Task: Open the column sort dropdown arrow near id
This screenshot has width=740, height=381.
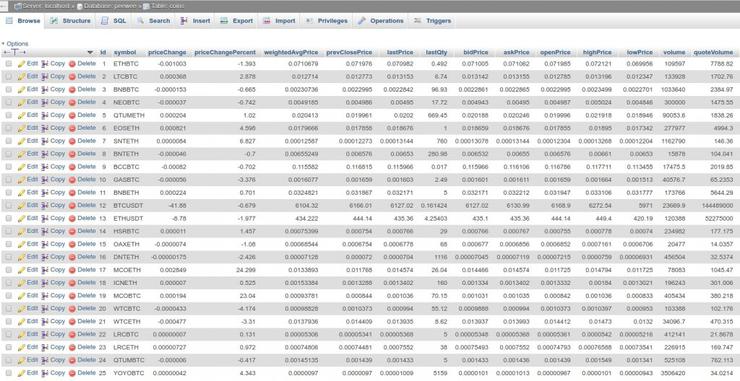Action: 90,52
